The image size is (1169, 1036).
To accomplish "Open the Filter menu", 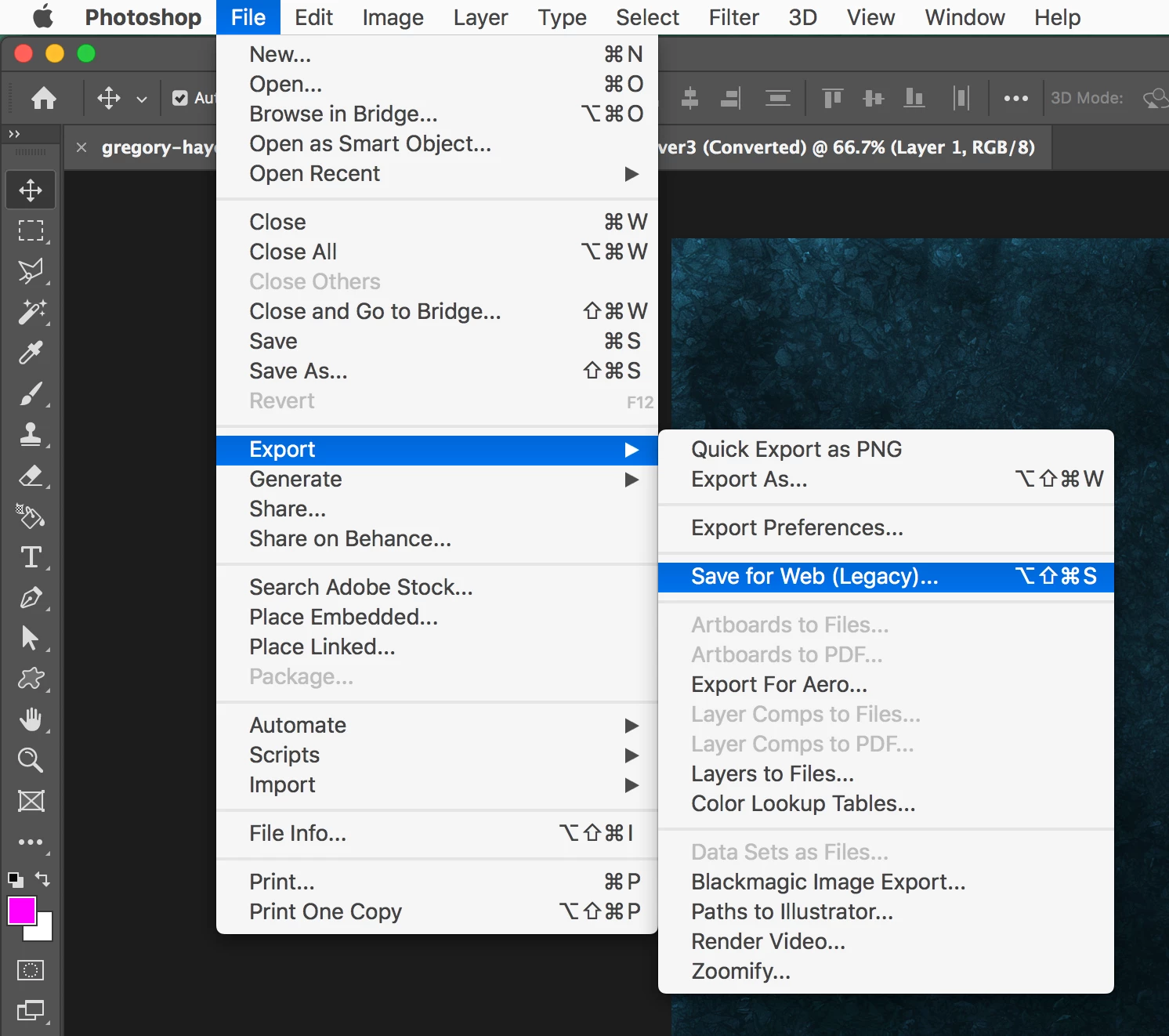I will click(x=734, y=17).
